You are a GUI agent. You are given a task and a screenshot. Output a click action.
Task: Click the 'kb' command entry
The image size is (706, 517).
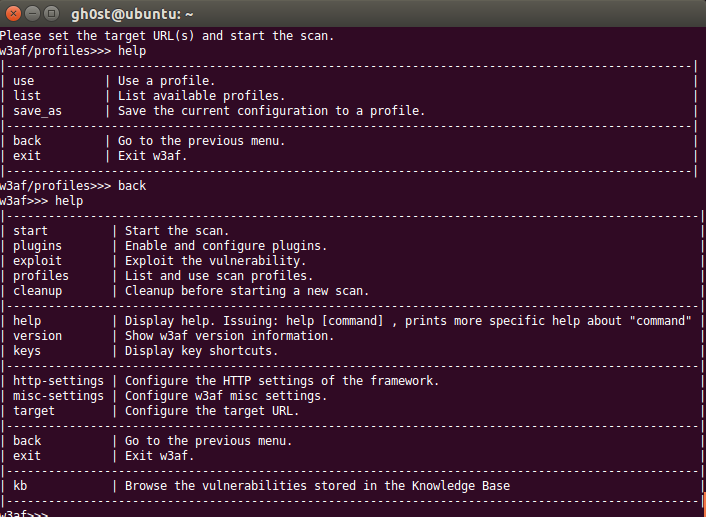(x=20, y=485)
